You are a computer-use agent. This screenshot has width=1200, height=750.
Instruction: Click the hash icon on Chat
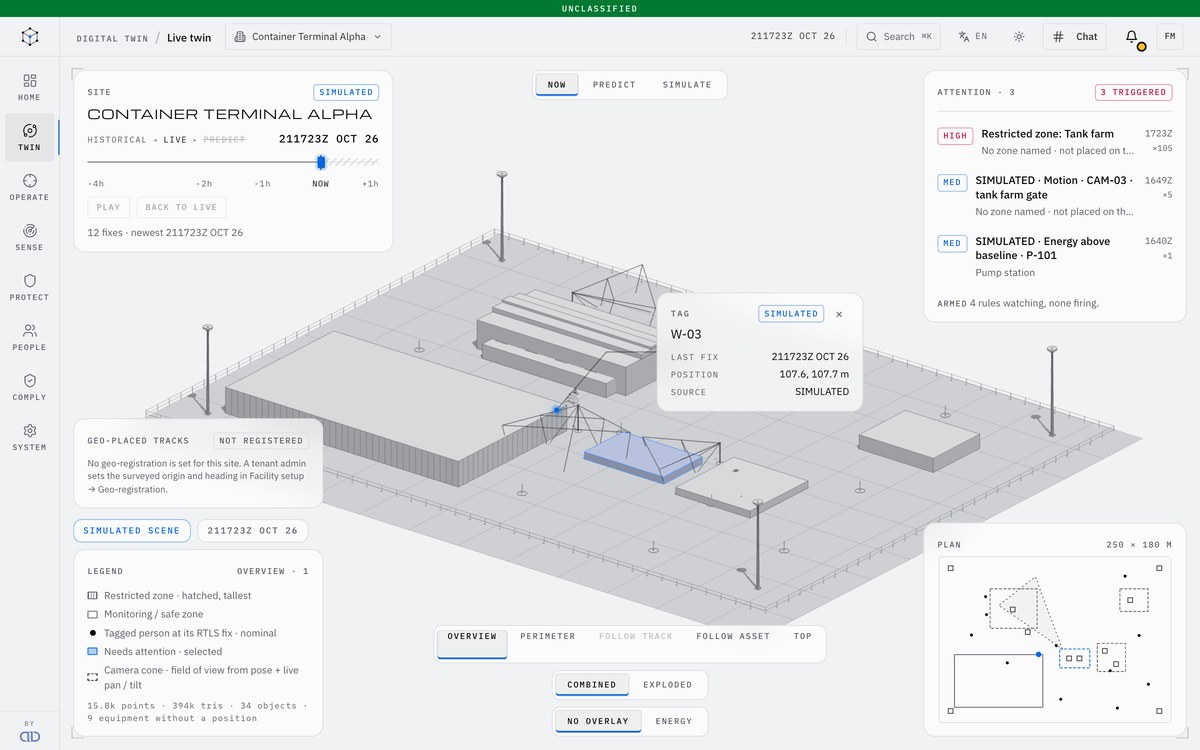(x=1059, y=37)
